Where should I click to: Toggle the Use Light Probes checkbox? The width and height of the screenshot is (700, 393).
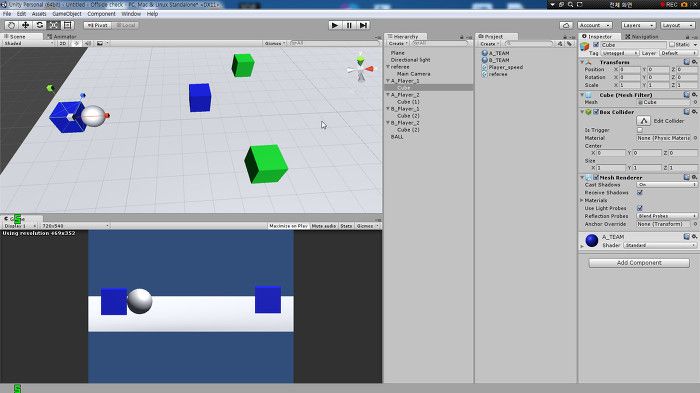[x=640, y=208]
